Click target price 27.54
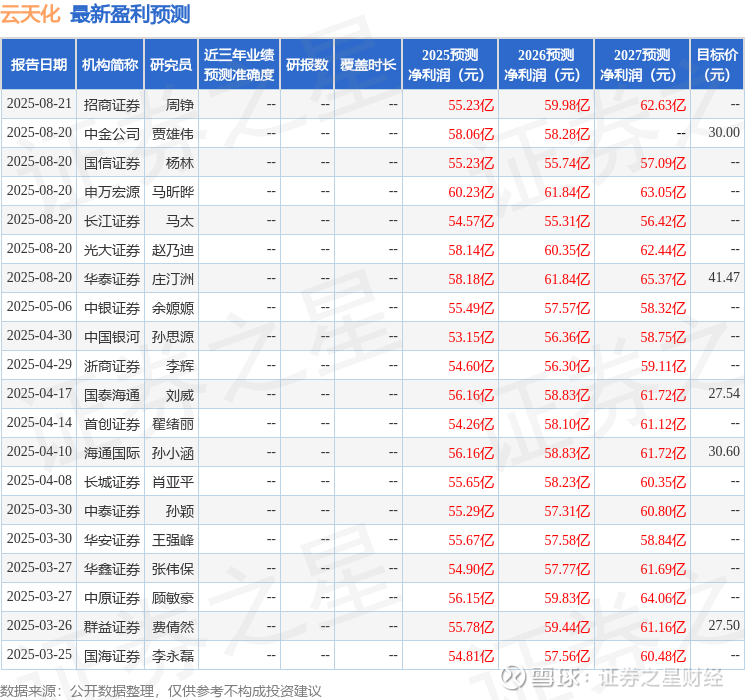745x700 pixels. [724, 393]
